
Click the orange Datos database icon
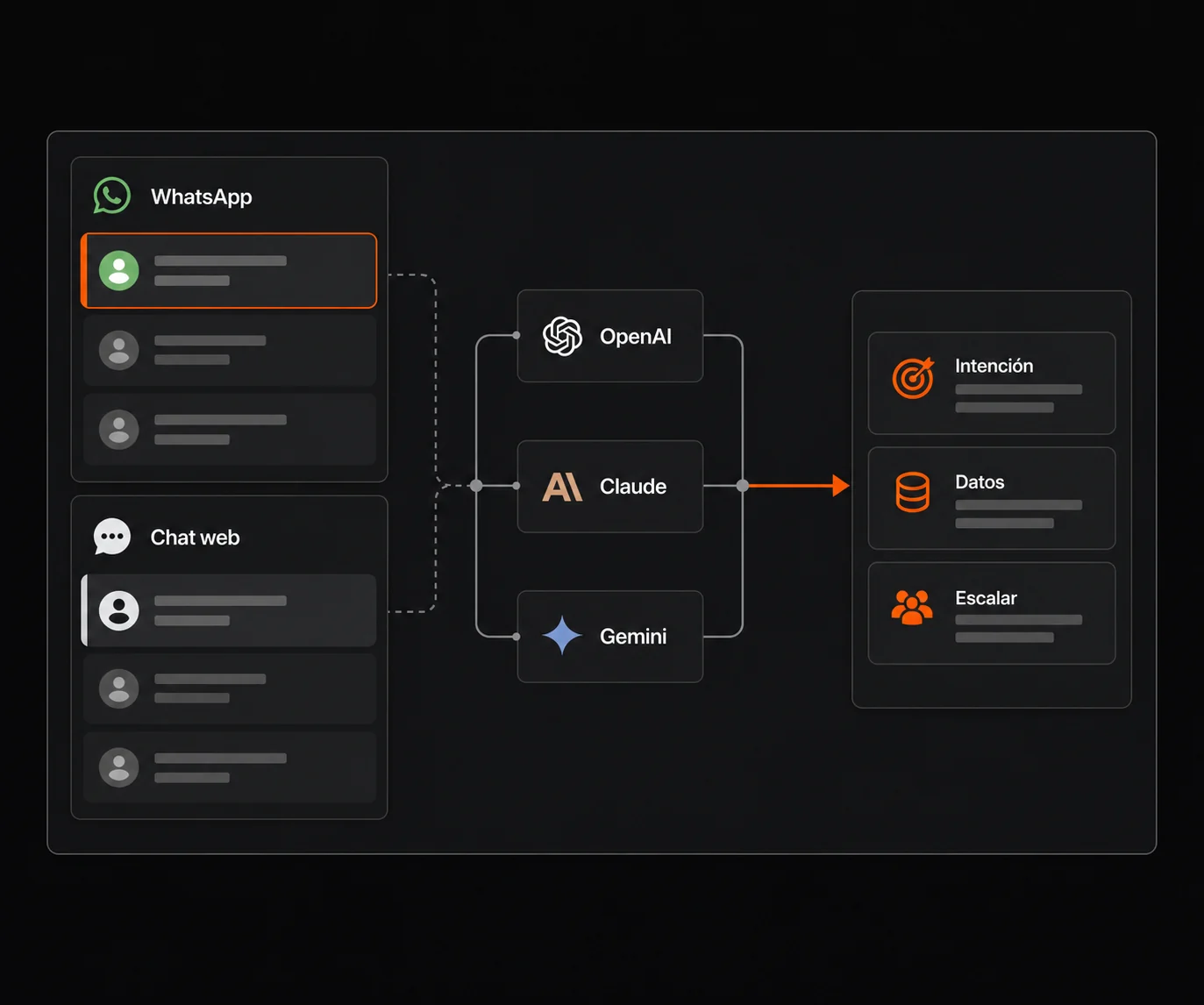[x=913, y=492]
